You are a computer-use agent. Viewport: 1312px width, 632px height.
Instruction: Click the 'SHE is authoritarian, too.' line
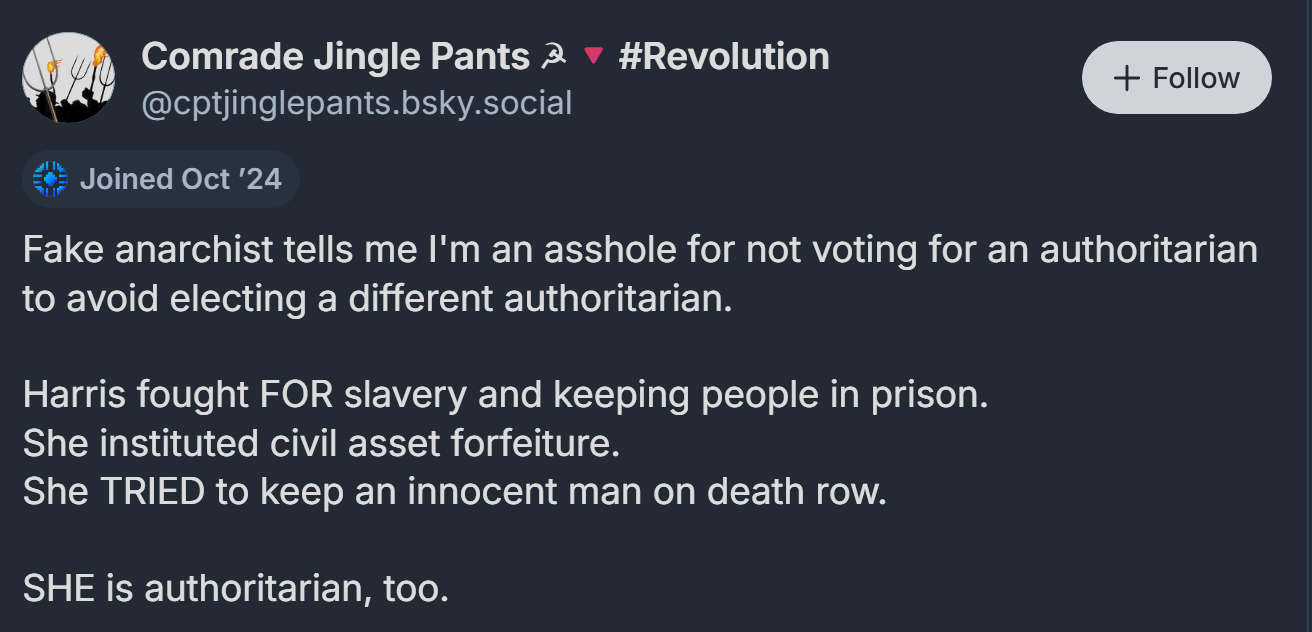[235, 588]
